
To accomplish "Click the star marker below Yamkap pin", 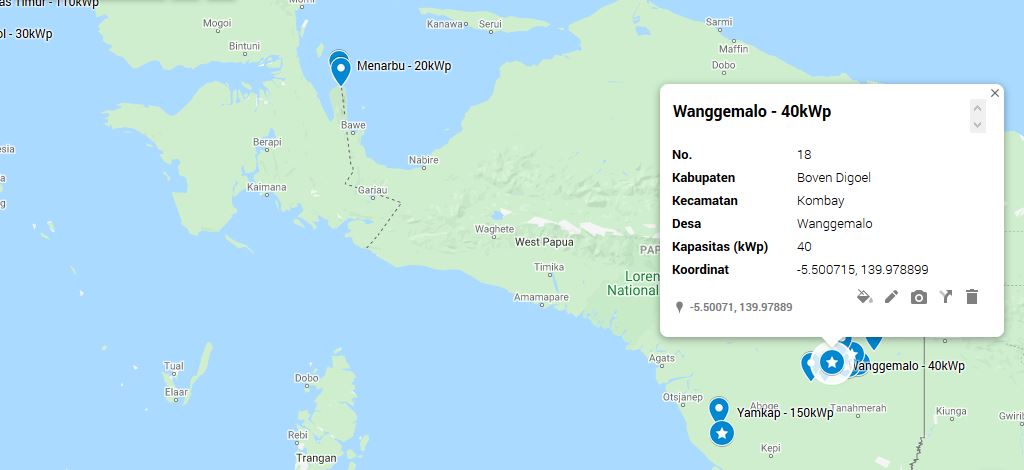I will (722, 433).
